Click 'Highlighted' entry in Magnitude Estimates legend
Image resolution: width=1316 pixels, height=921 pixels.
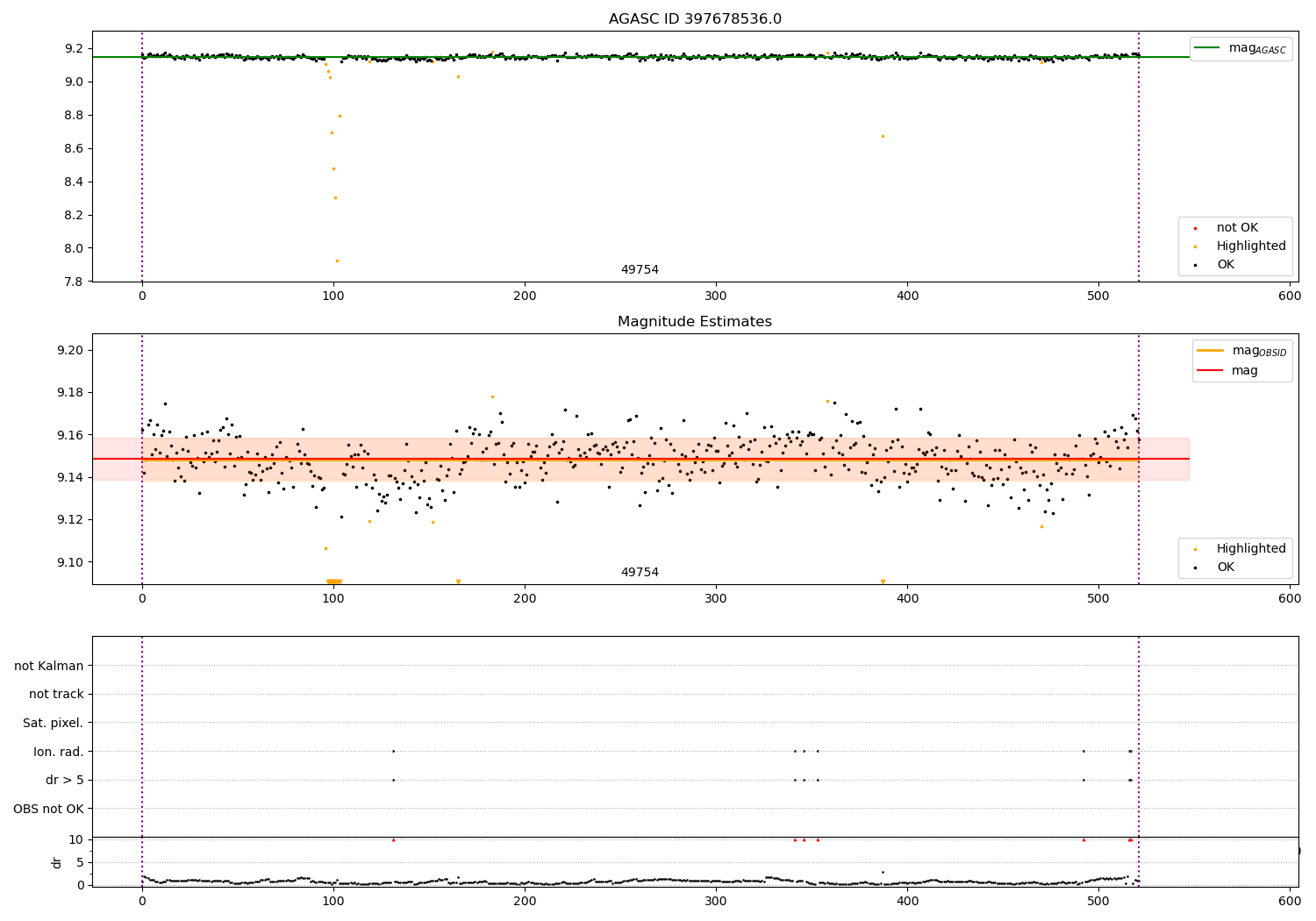point(1251,549)
